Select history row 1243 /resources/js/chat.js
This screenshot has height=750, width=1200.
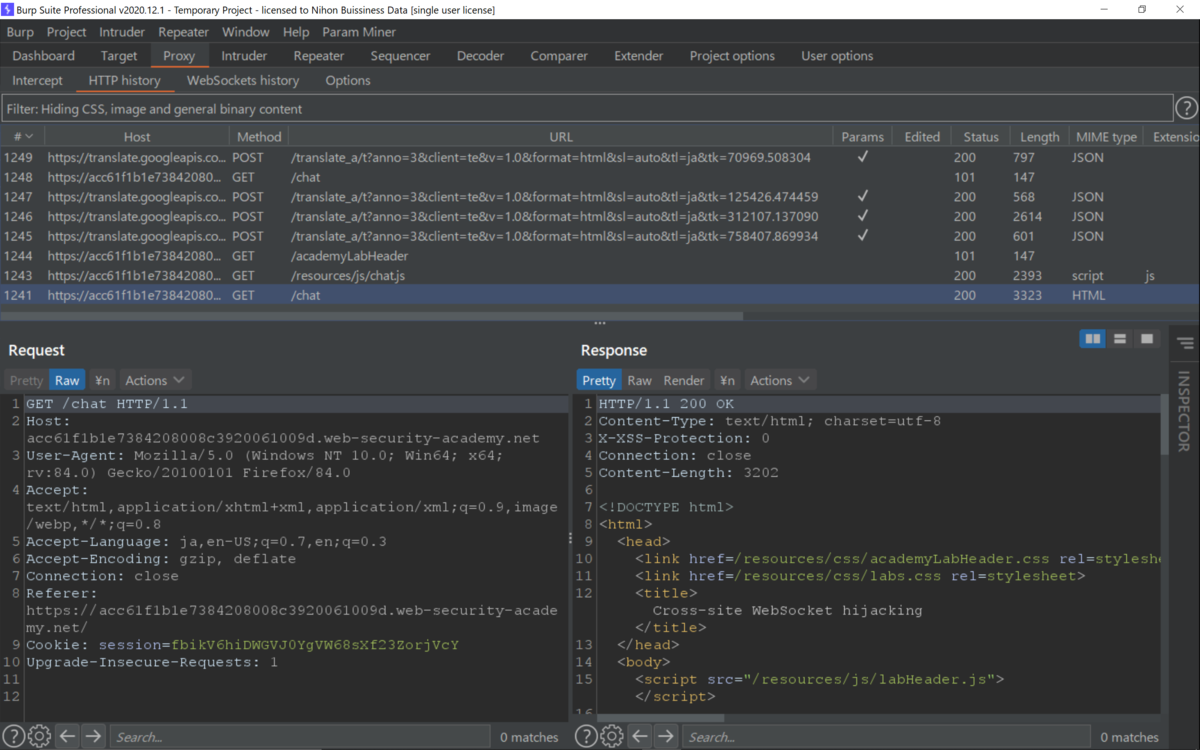600,275
